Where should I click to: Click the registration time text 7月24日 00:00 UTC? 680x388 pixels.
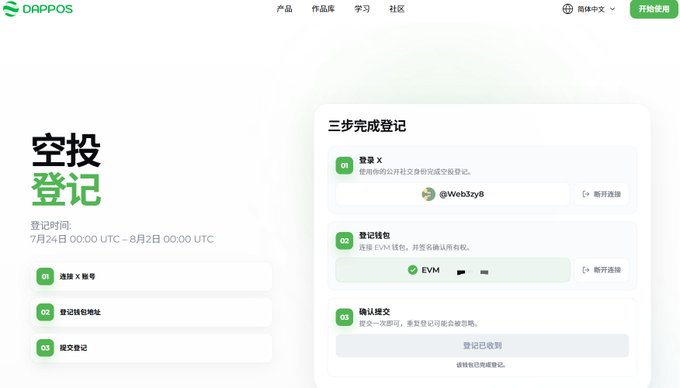75,239
